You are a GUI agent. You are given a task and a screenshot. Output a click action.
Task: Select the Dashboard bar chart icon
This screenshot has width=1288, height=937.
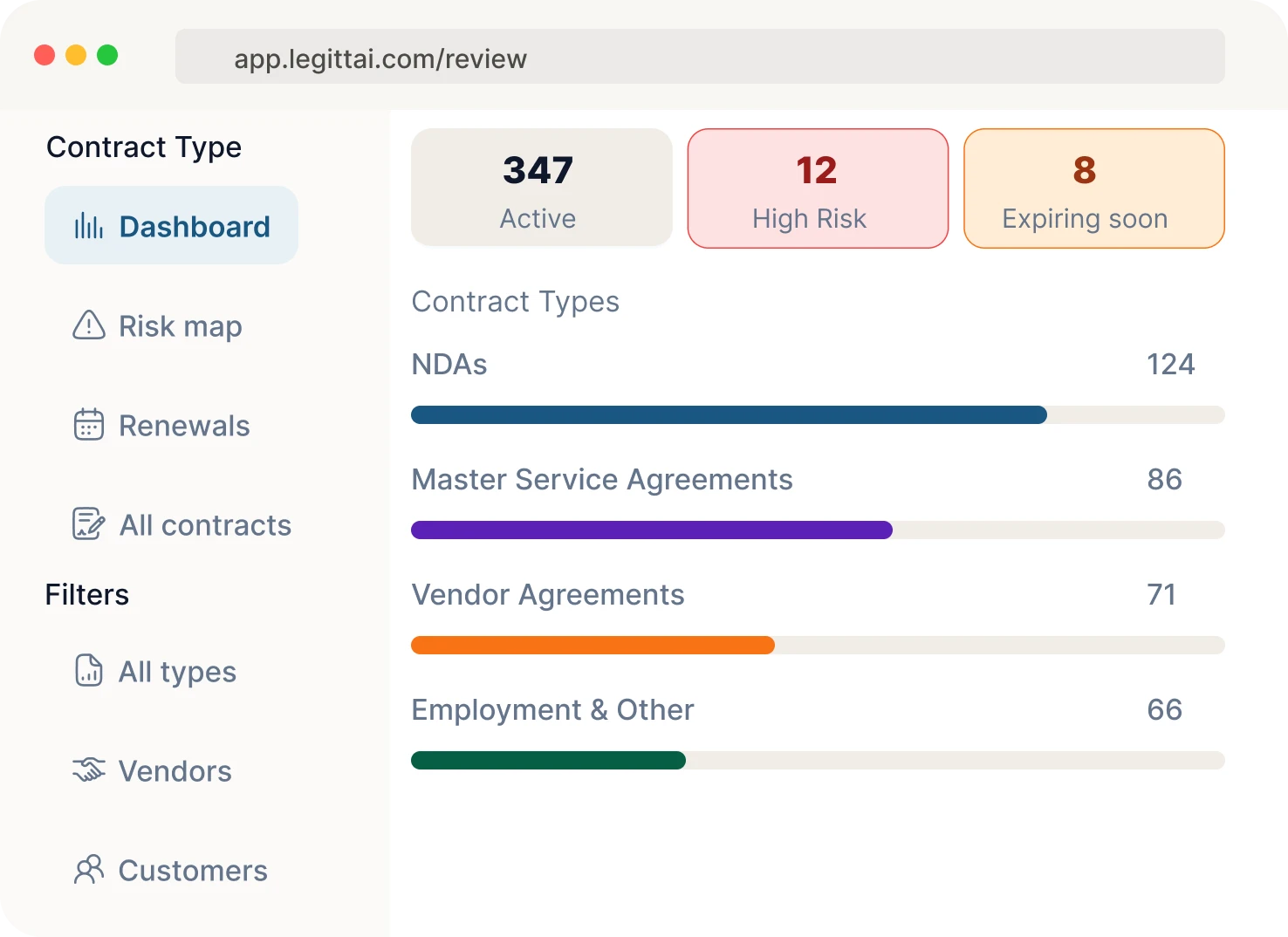click(89, 225)
